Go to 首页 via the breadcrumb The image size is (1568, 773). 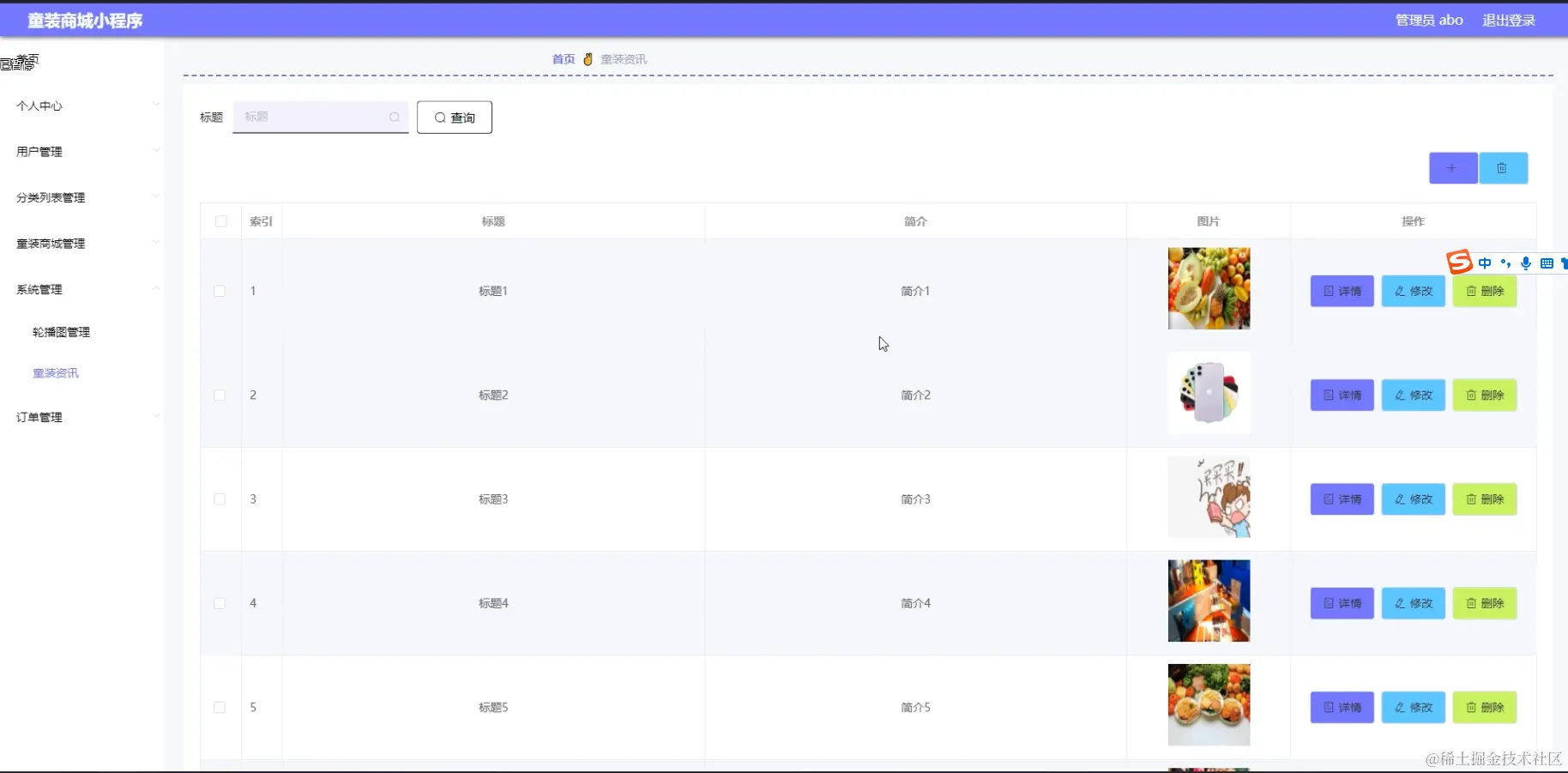[564, 59]
